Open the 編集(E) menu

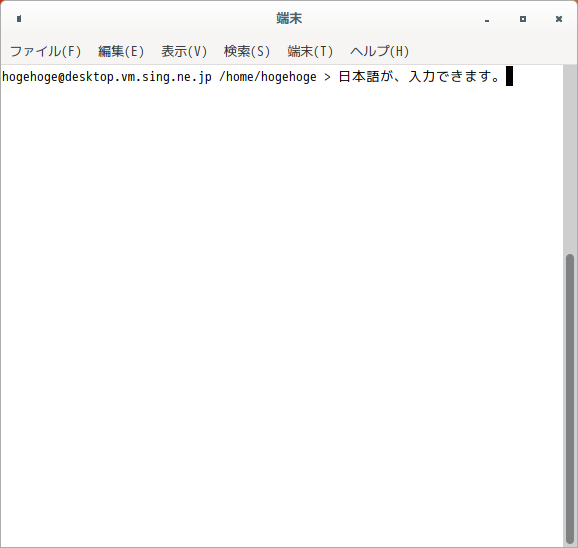pos(121,51)
